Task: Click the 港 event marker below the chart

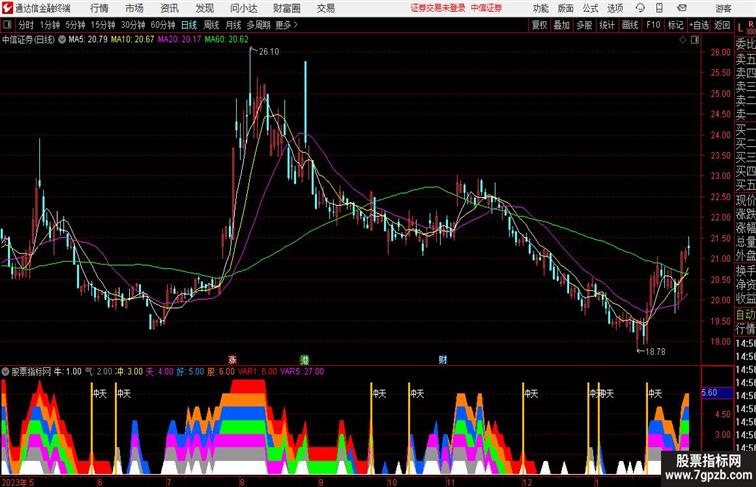Action: [304, 360]
